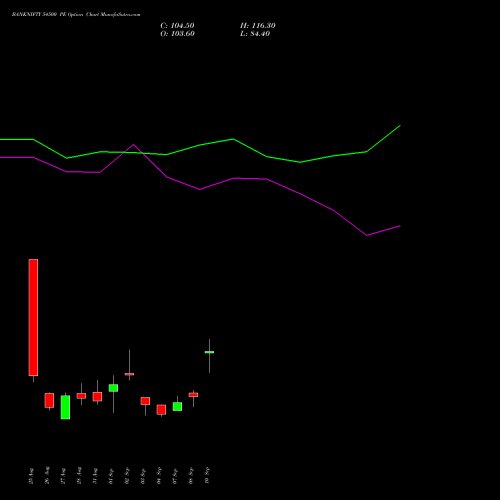Viewport: 500px width, 500px height.
Task: Click the red 26 Aug candlestick
Action: click(x=49, y=400)
